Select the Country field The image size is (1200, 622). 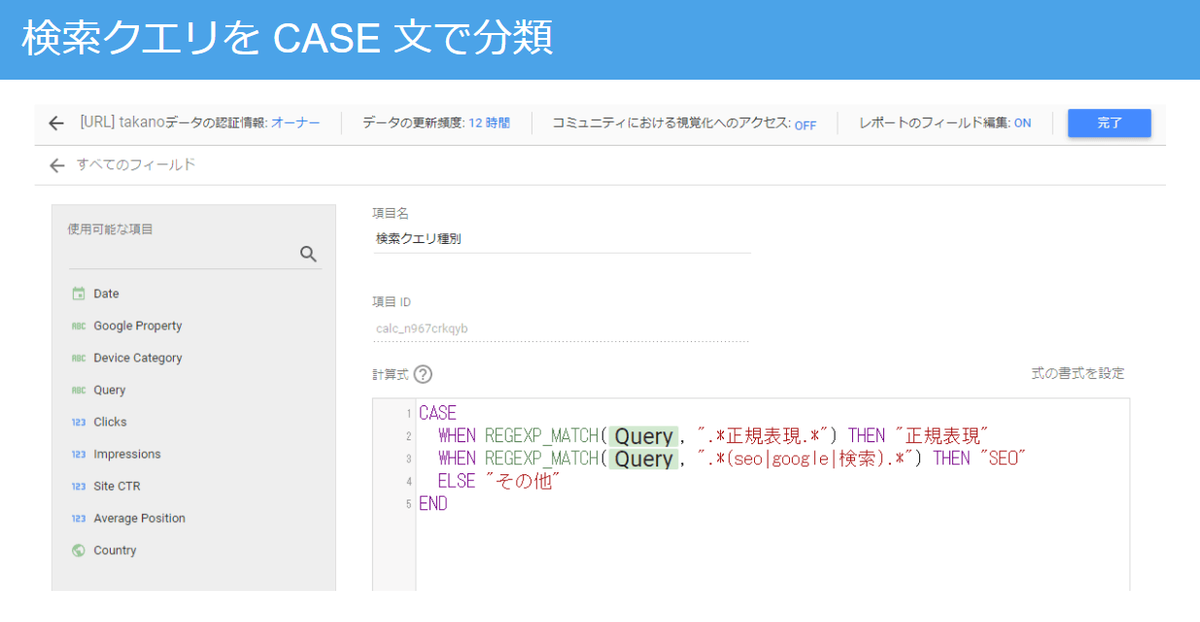pos(115,550)
